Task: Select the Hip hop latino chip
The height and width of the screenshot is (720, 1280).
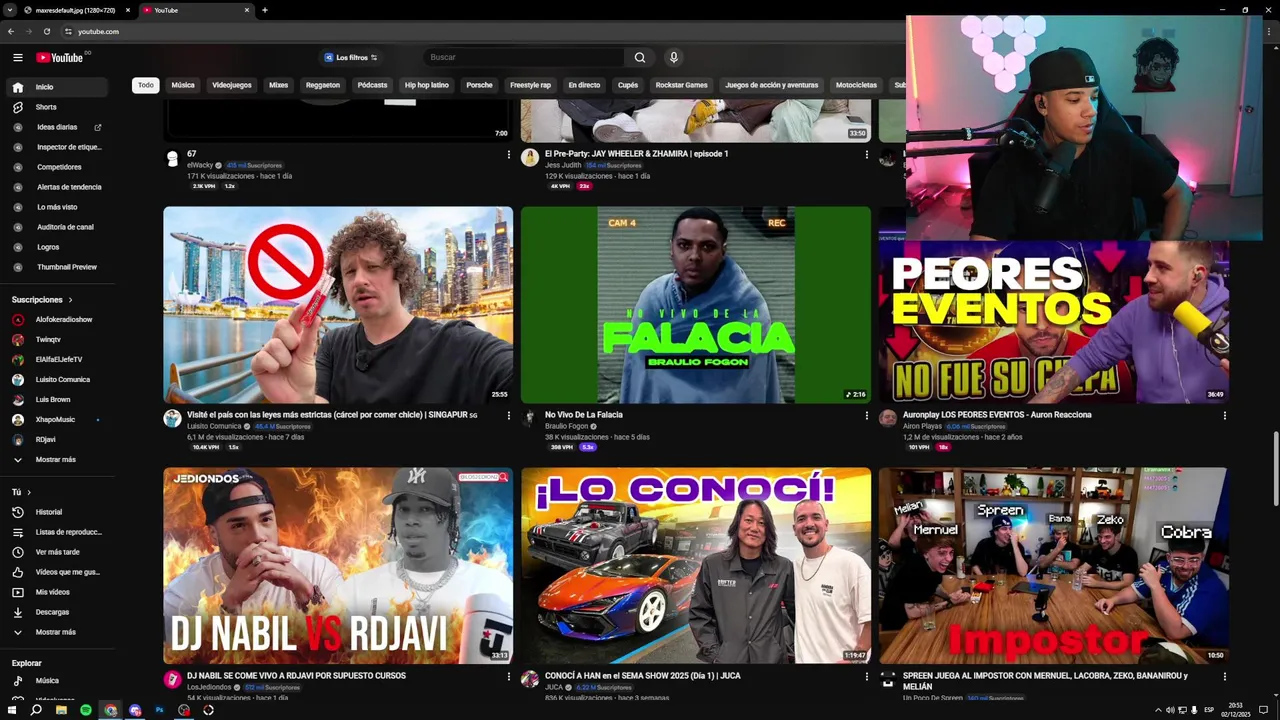Action: (427, 85)
